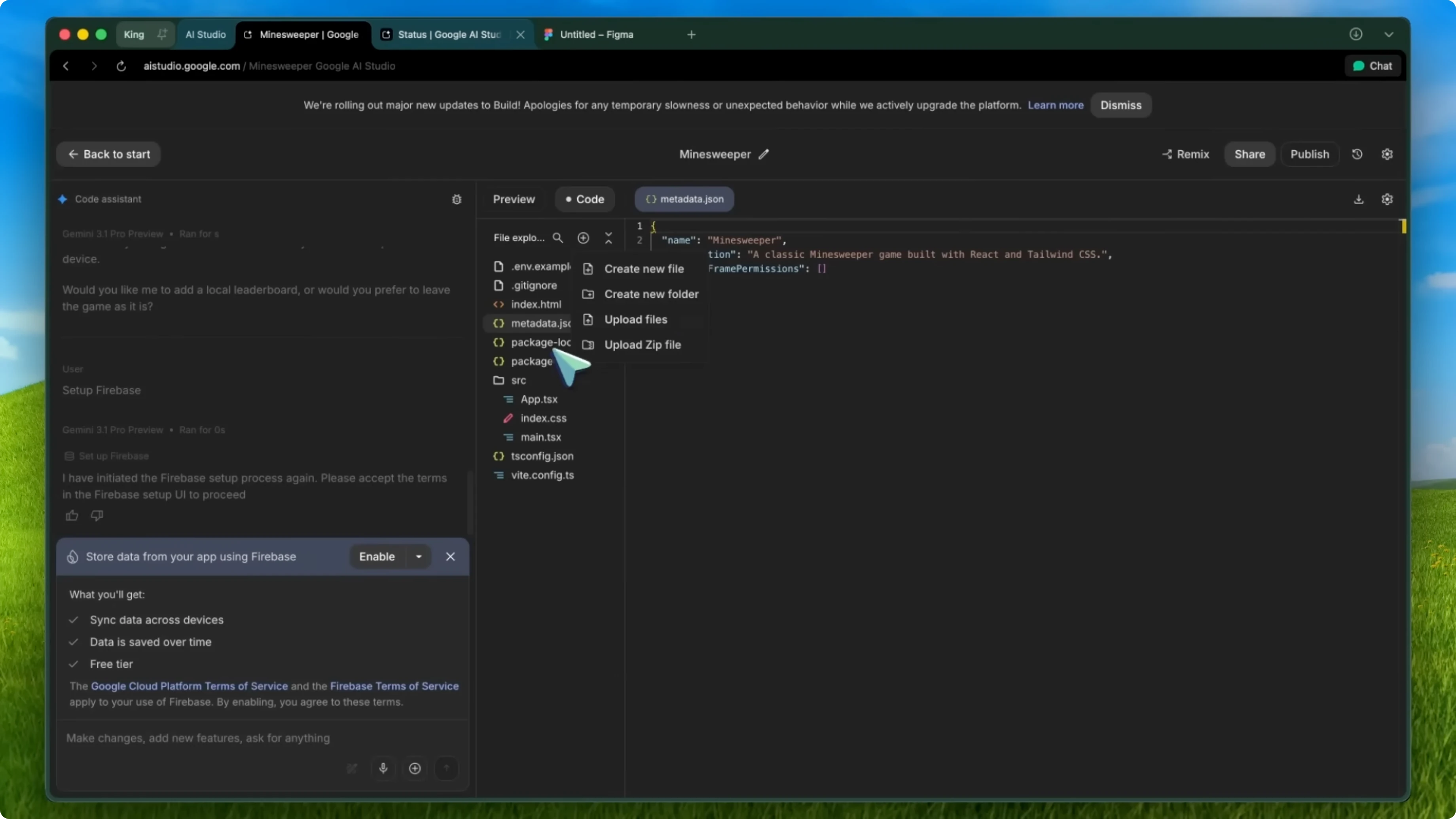Image resolution: width=1456 pixels, height=819 pixels.
Task: Dismiss the platform update banner
Action: pyautogui.click(x=1121, y=105)
